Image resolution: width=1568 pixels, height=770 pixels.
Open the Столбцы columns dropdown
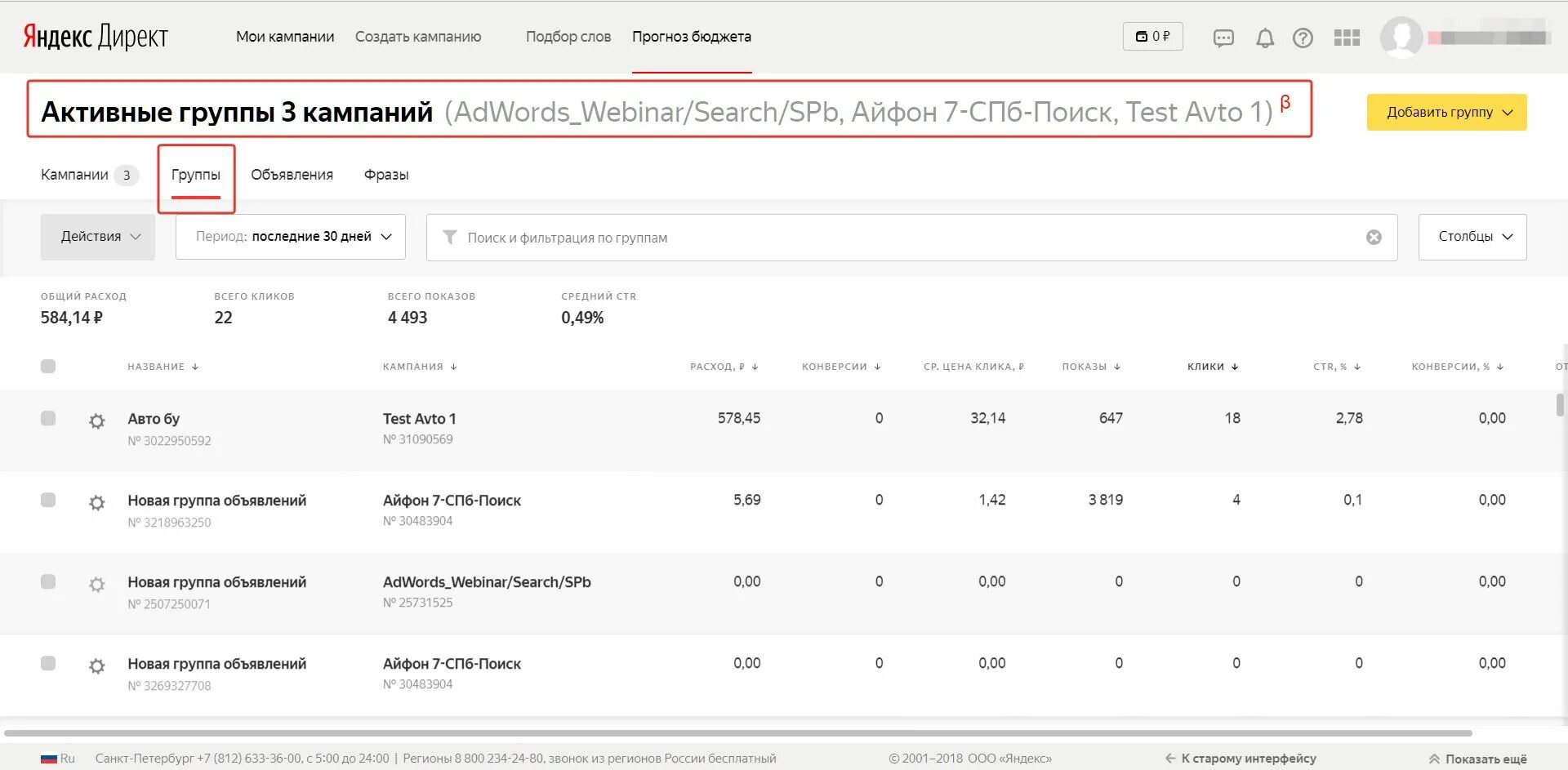(1472, 237)
